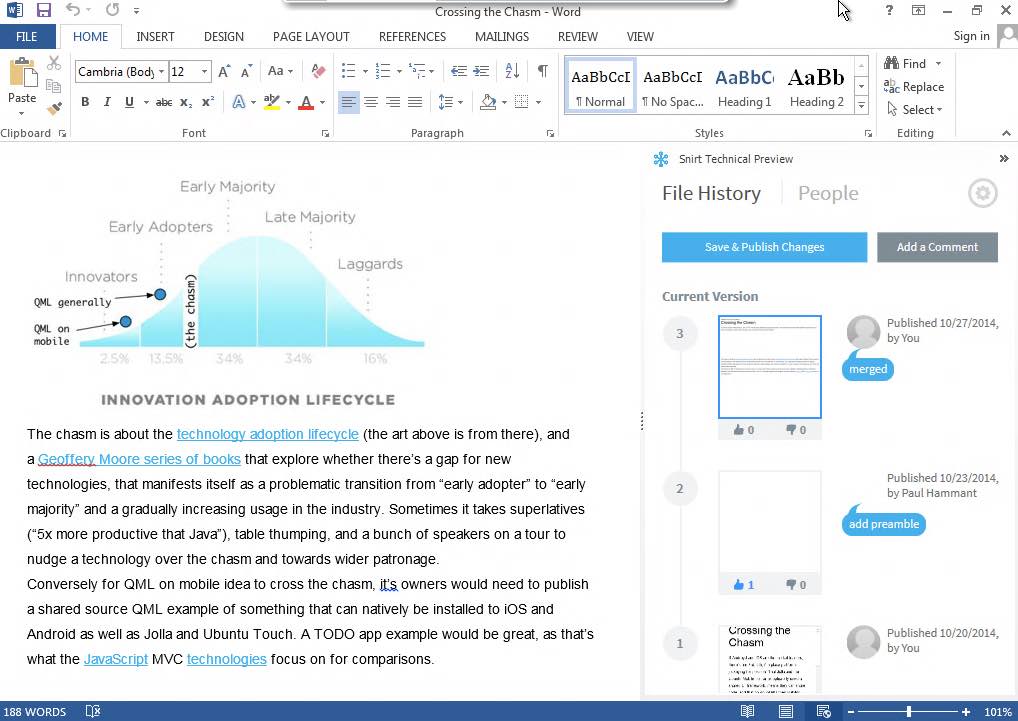Increase font size with Grow Font
Image resolution: width=1018 pixels, height=721 pixels.
tap(224, 71)
